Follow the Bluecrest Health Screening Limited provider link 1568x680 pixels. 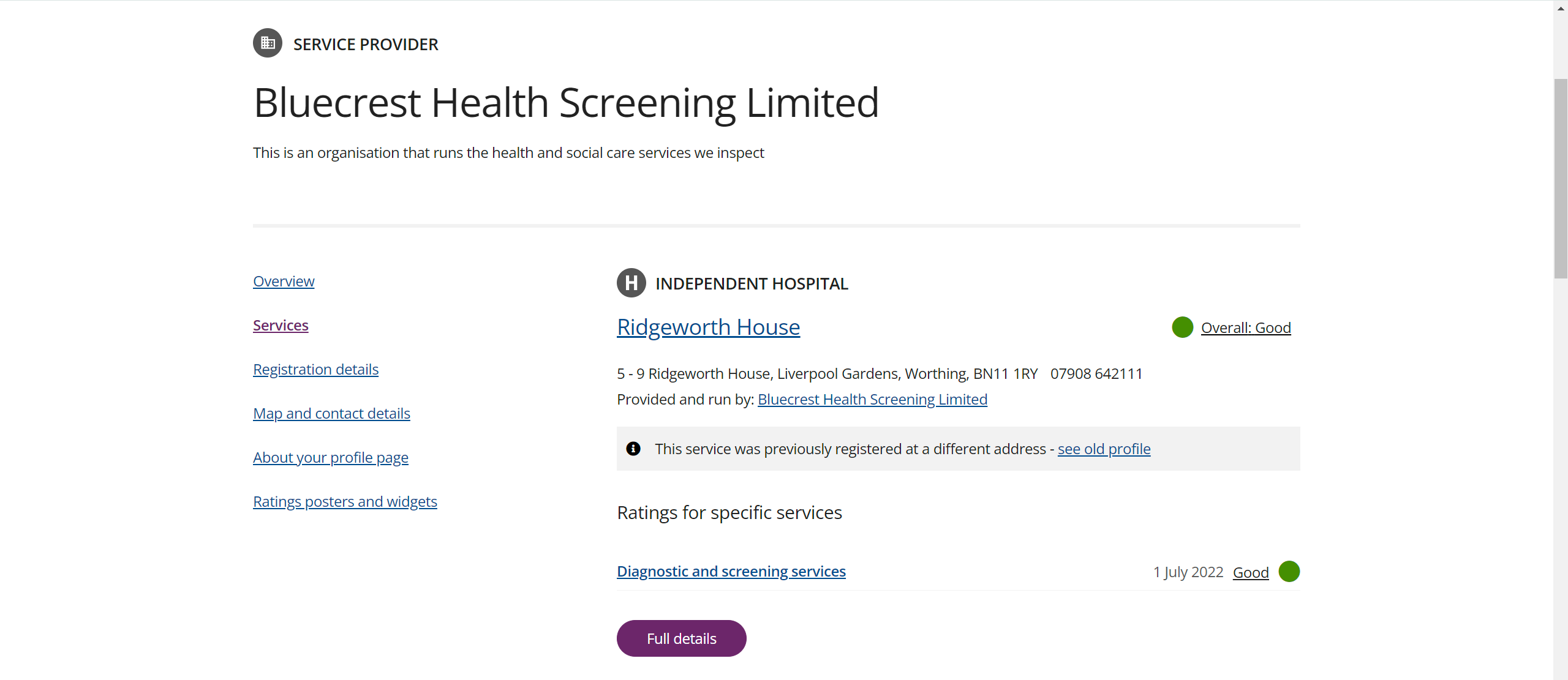coord(872,399)
